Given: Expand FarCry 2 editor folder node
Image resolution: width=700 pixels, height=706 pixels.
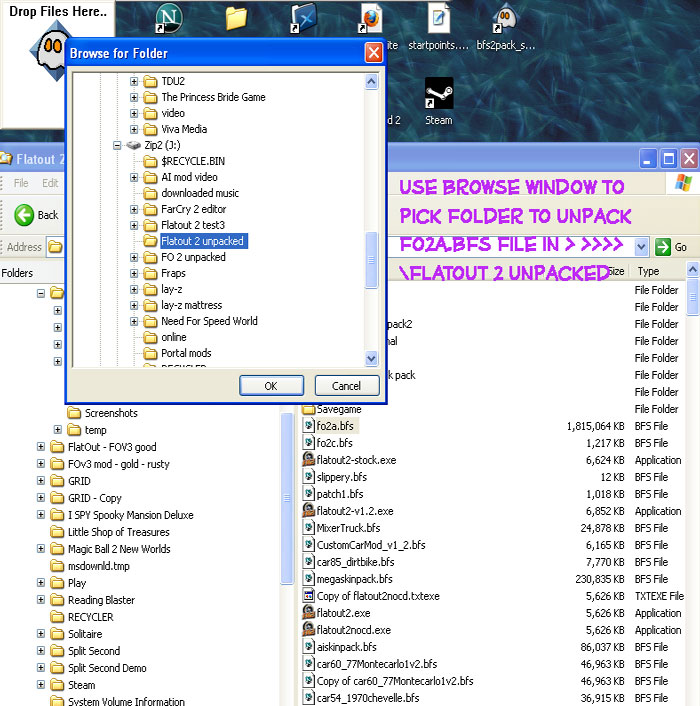Looking at the screenshot, I should [x=134, y=209].
